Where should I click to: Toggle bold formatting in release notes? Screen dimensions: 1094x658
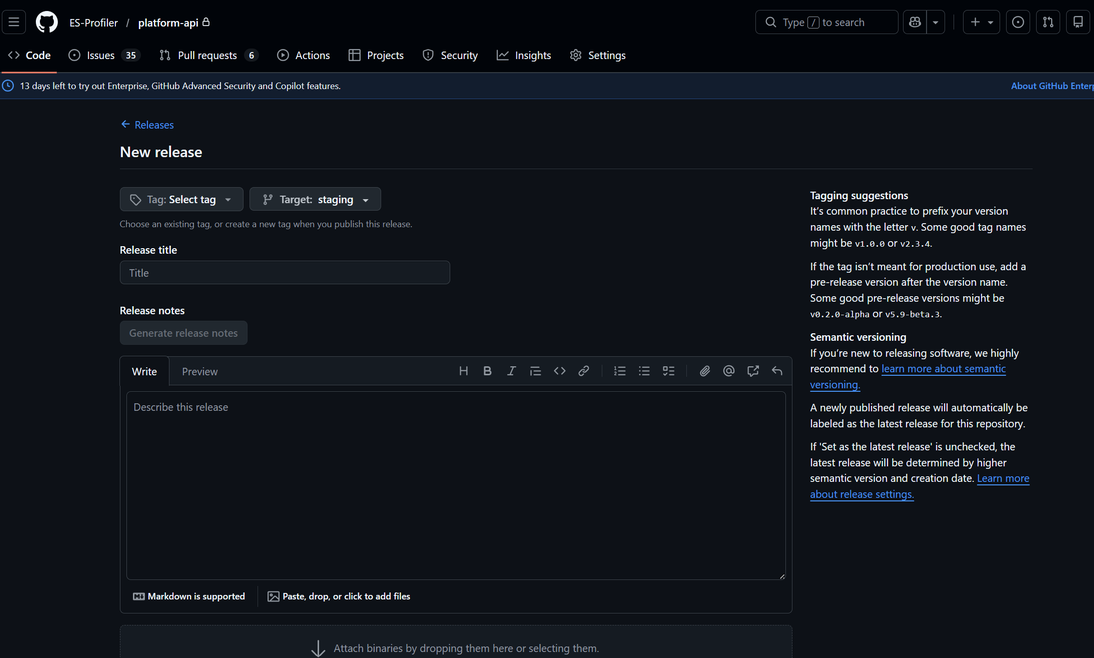(x=487, y=371)
